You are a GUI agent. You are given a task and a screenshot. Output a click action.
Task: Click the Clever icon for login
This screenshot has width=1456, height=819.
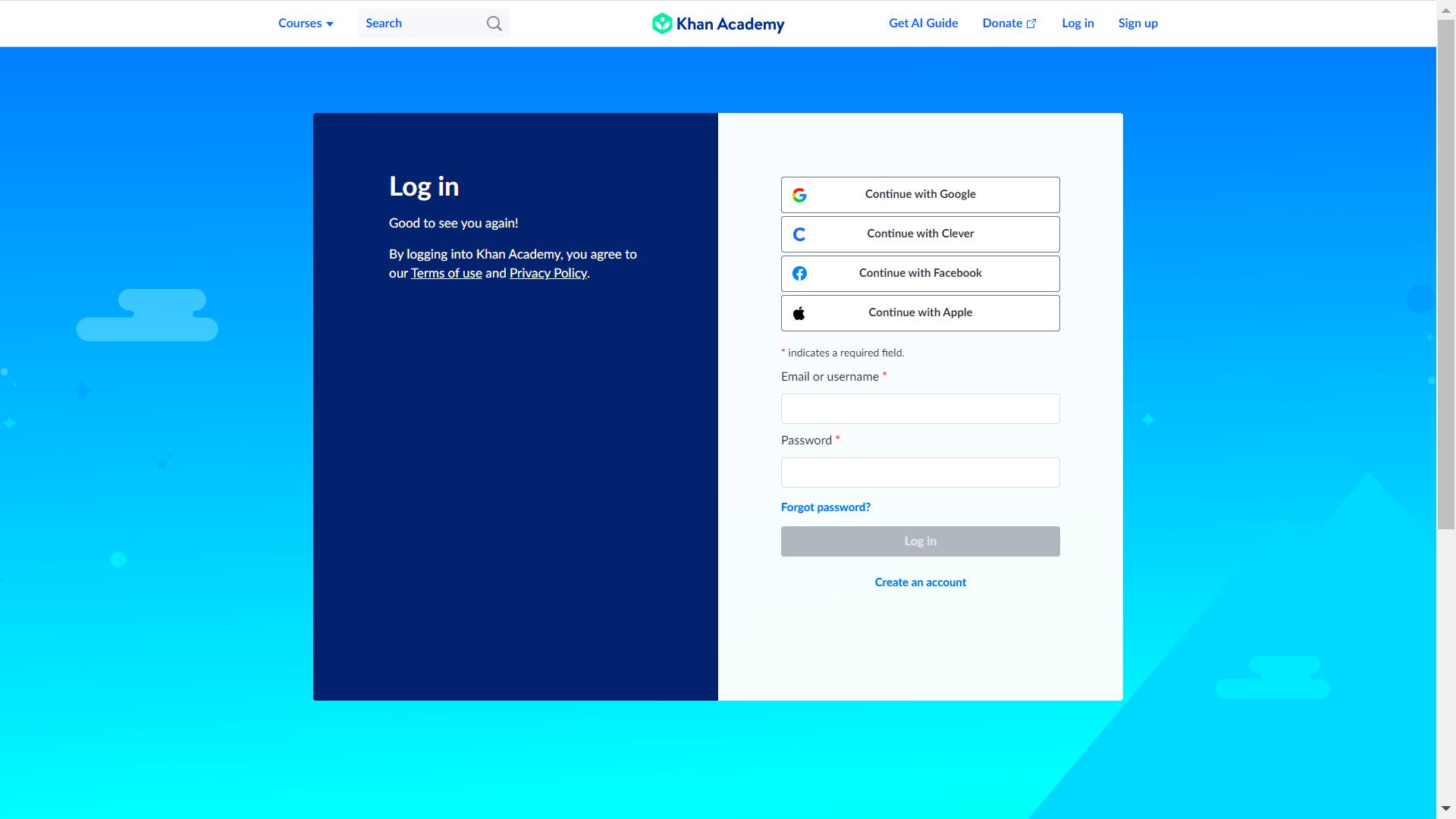tap(799, 234)
